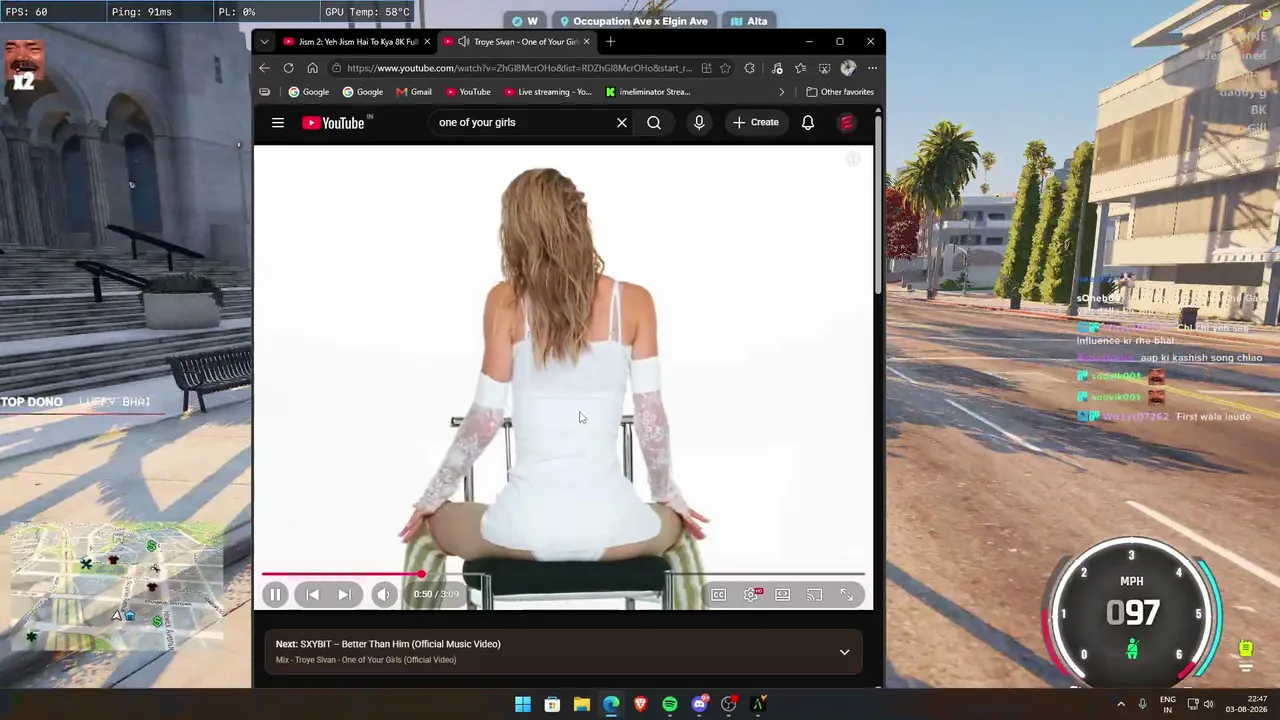
Task: Open the first Google bookmark
Action: point(309,92)
